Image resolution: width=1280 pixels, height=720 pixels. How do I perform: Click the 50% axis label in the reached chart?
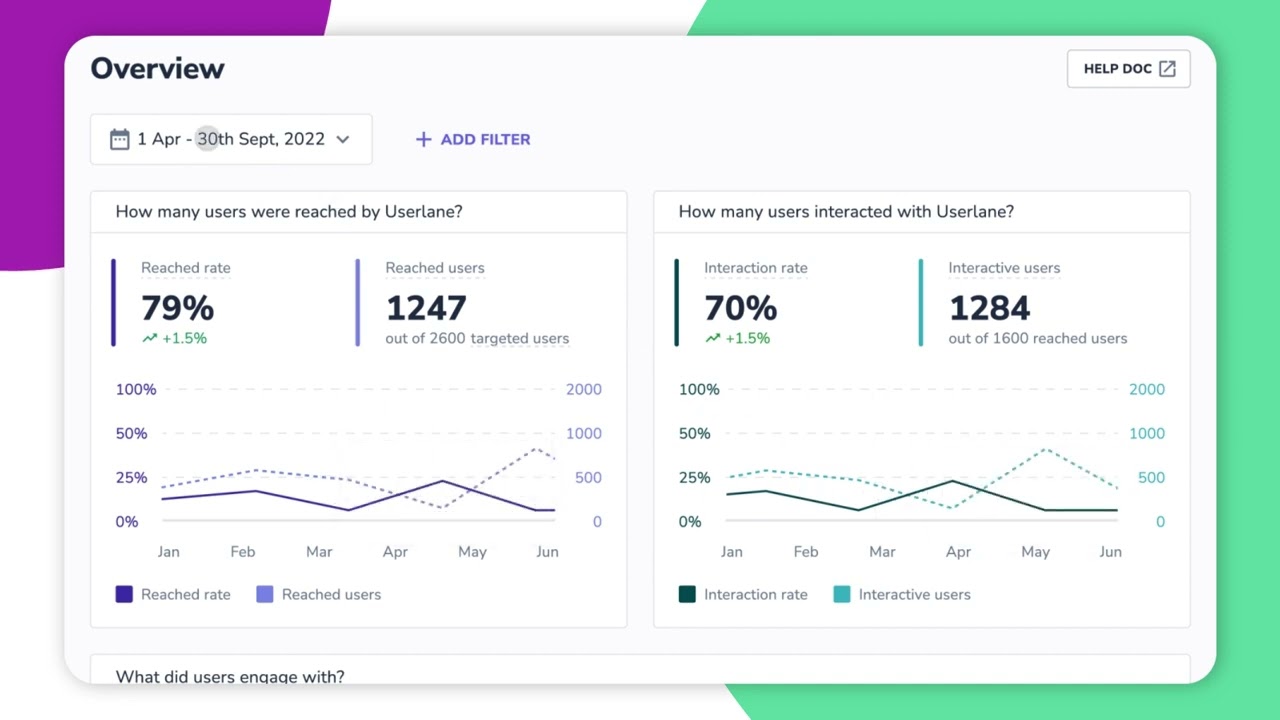point(131,433)
